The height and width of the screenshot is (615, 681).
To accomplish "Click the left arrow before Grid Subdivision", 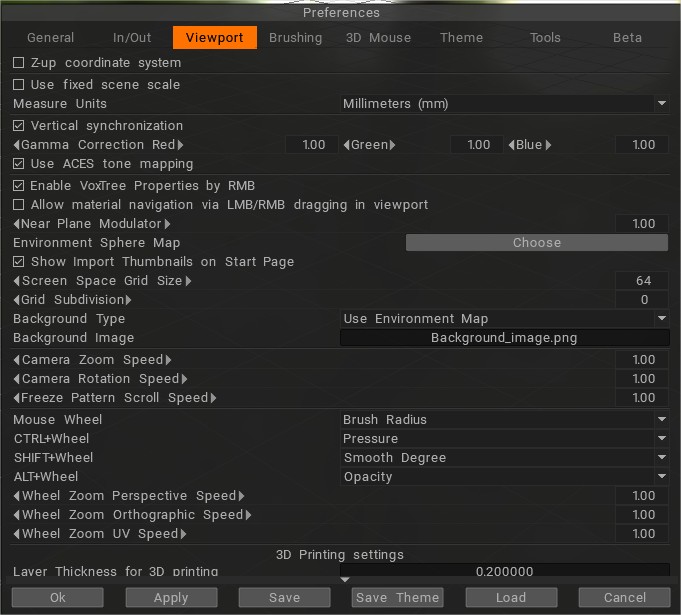I will coord(17,300).
